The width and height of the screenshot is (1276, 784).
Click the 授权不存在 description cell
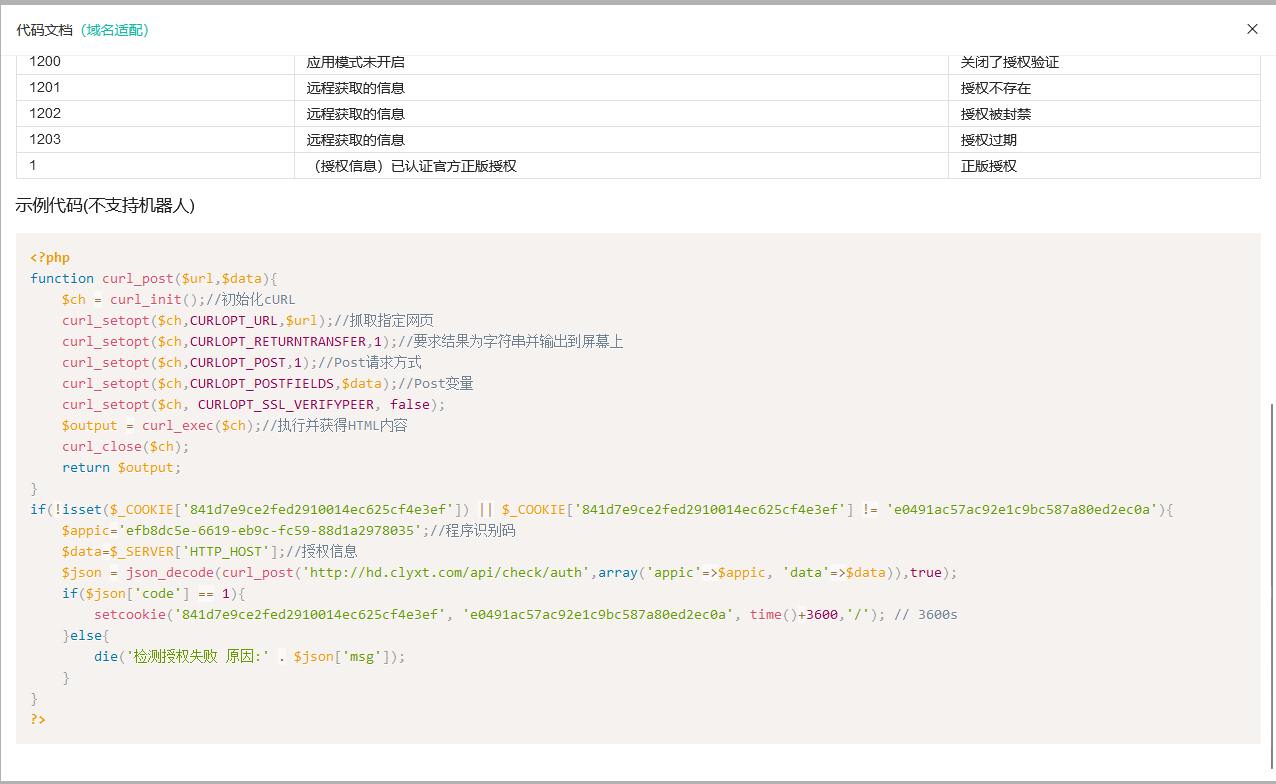pyautogui.click(x=995, y=88)
